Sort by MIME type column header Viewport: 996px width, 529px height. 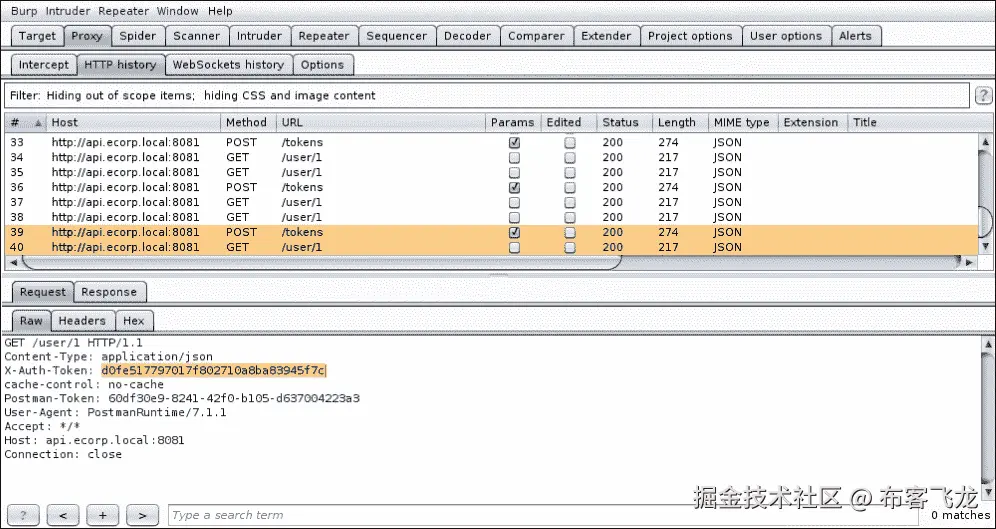pos(743,123)
